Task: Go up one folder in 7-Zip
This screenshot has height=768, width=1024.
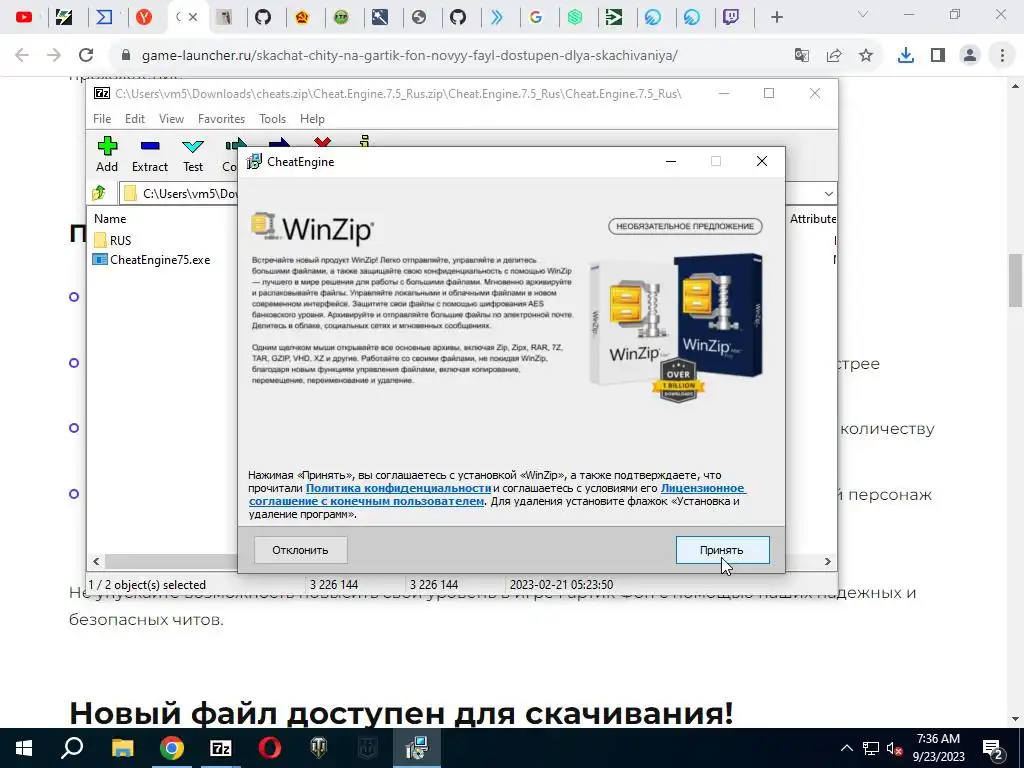Action: 99,193
